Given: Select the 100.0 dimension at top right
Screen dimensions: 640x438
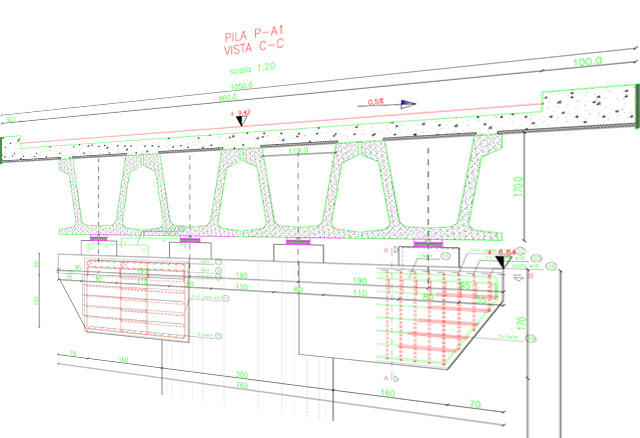Looking at the screenshot, I should [588, 62].
